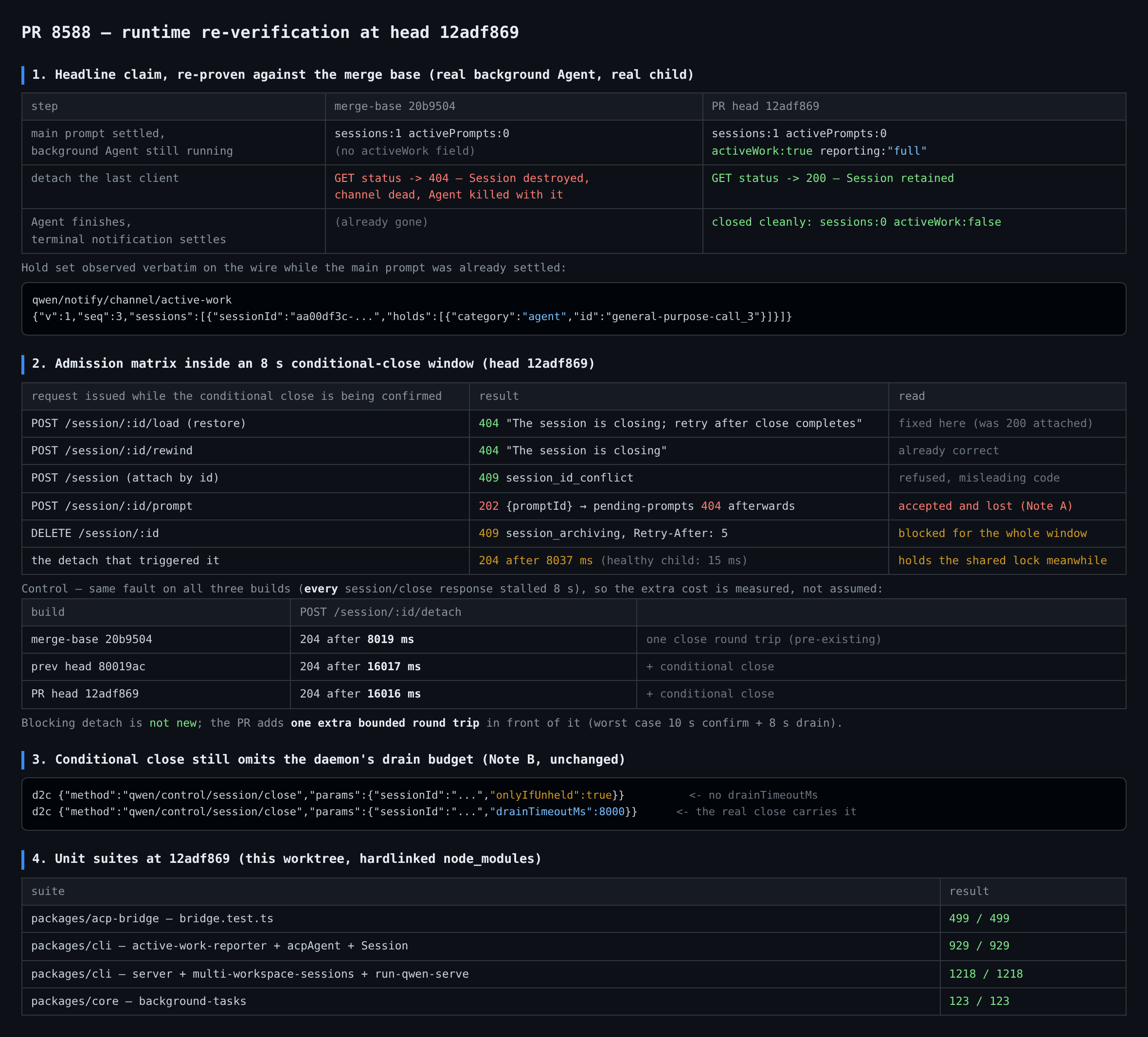
Task: Click the 'Agent finishes, terminal notification settles' step cell
Action: tap(173, 231)
